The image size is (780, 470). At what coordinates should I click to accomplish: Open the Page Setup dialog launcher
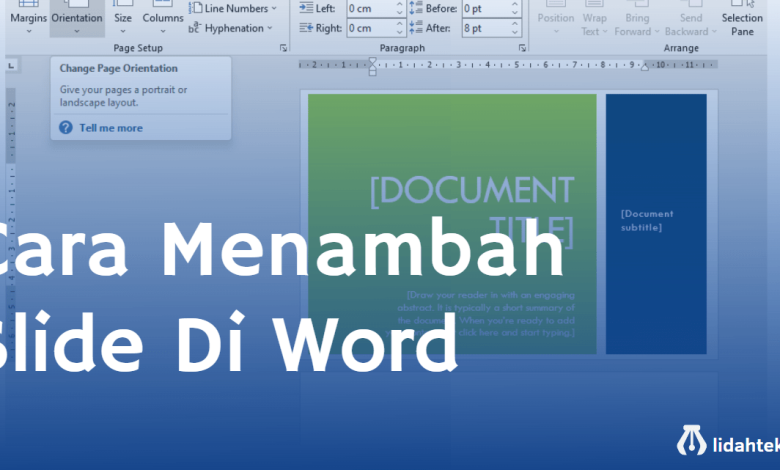pos(283,48)
